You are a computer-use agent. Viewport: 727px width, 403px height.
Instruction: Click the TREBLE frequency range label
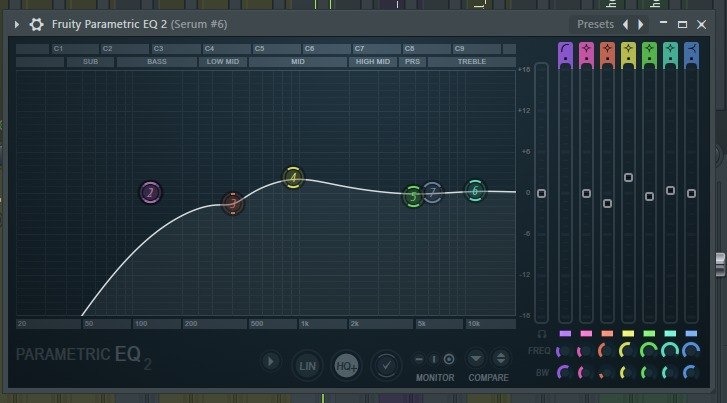(472, 62)
